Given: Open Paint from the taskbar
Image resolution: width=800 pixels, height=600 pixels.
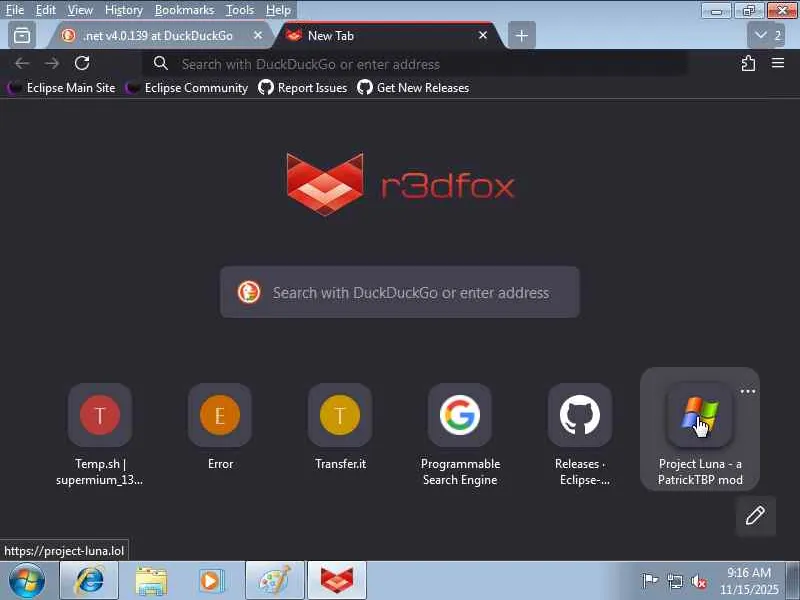Looking at the screenshot, I should click(275, 581).
